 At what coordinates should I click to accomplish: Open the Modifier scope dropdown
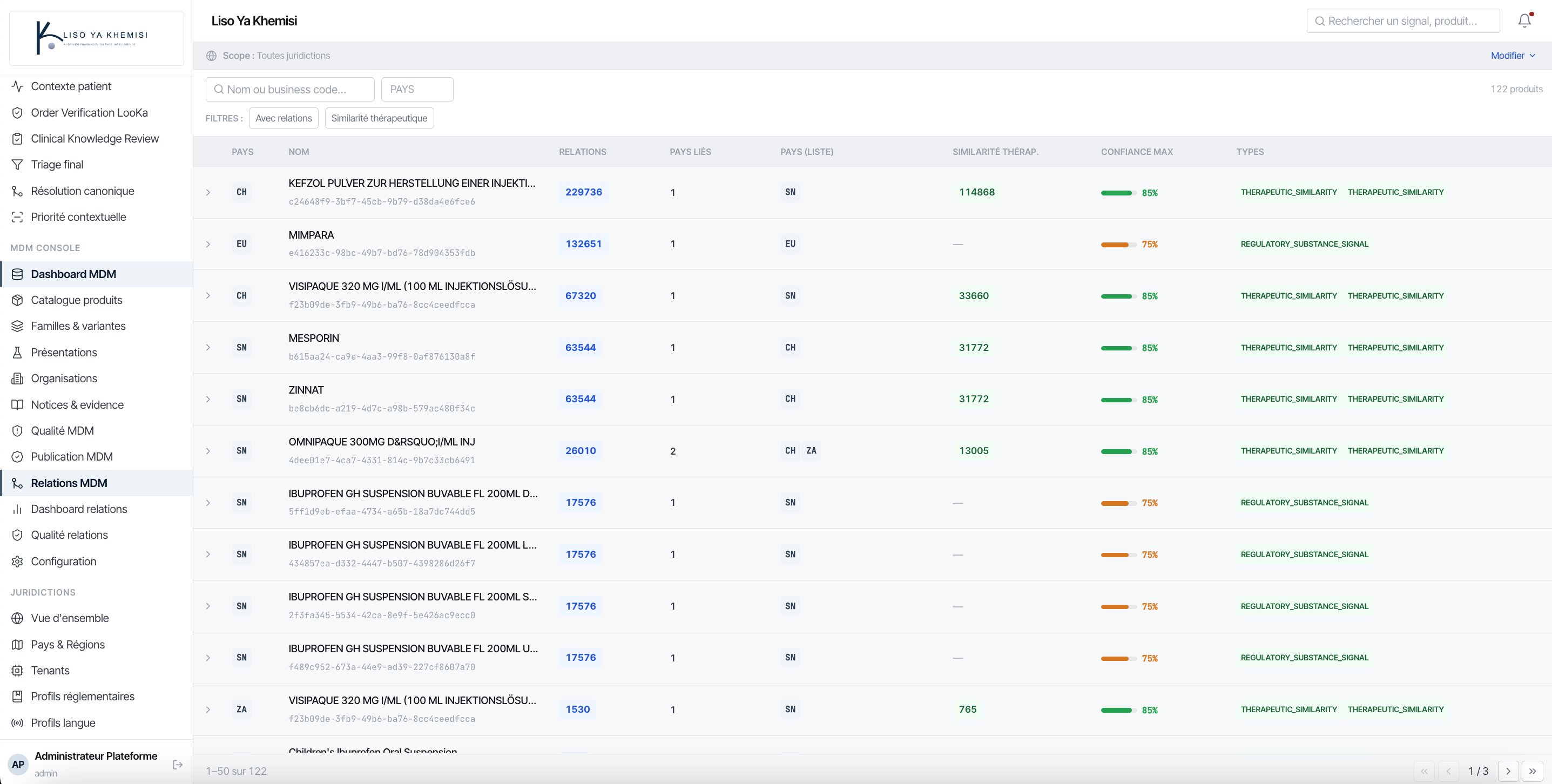tap(1513, 56)
